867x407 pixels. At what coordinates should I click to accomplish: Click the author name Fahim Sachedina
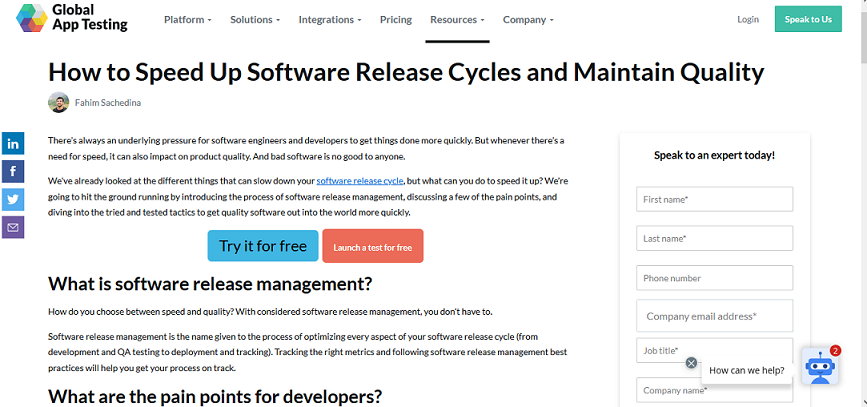(x=108, y=102)
